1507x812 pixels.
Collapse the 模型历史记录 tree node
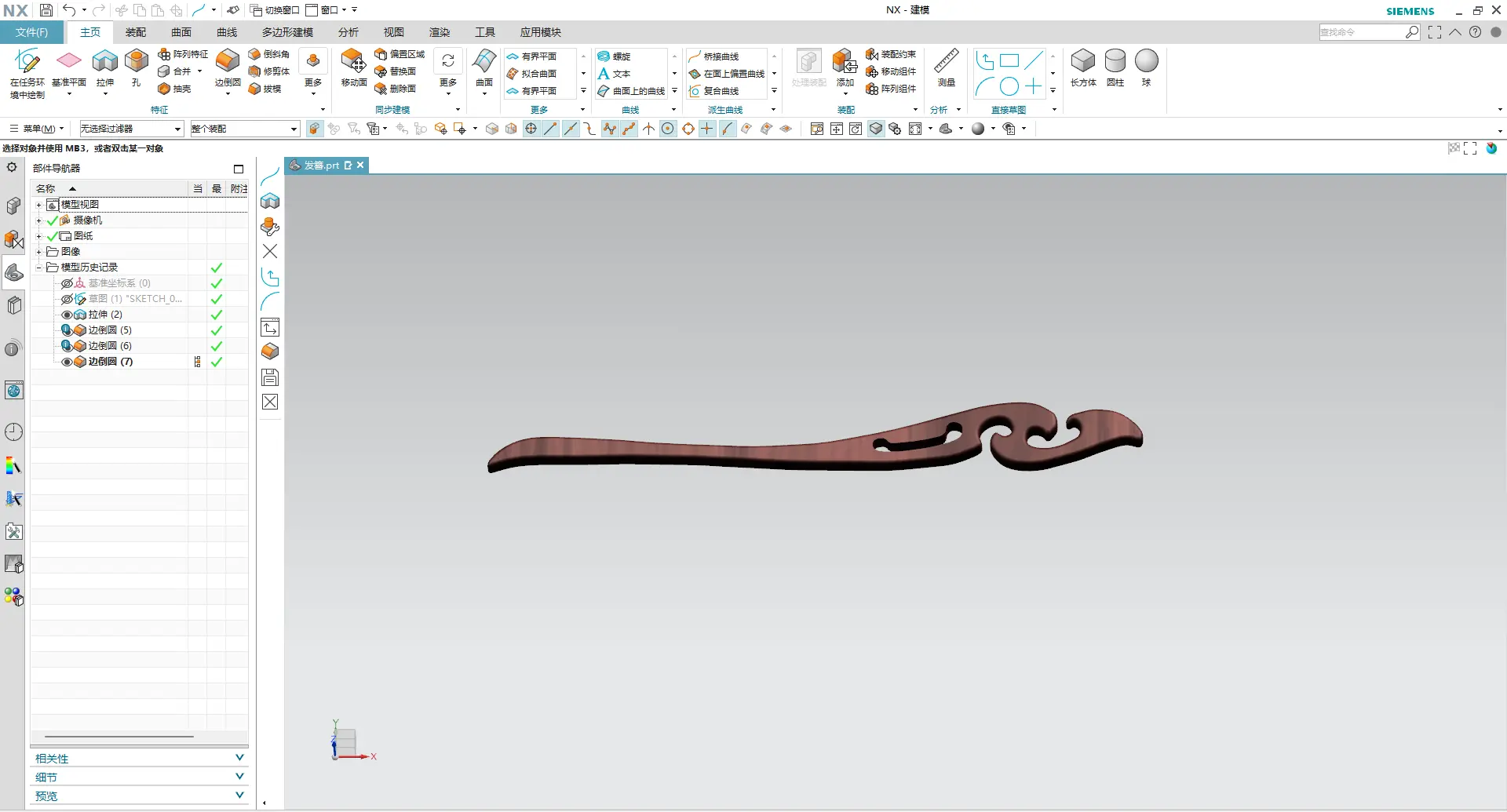pos(38,268)
